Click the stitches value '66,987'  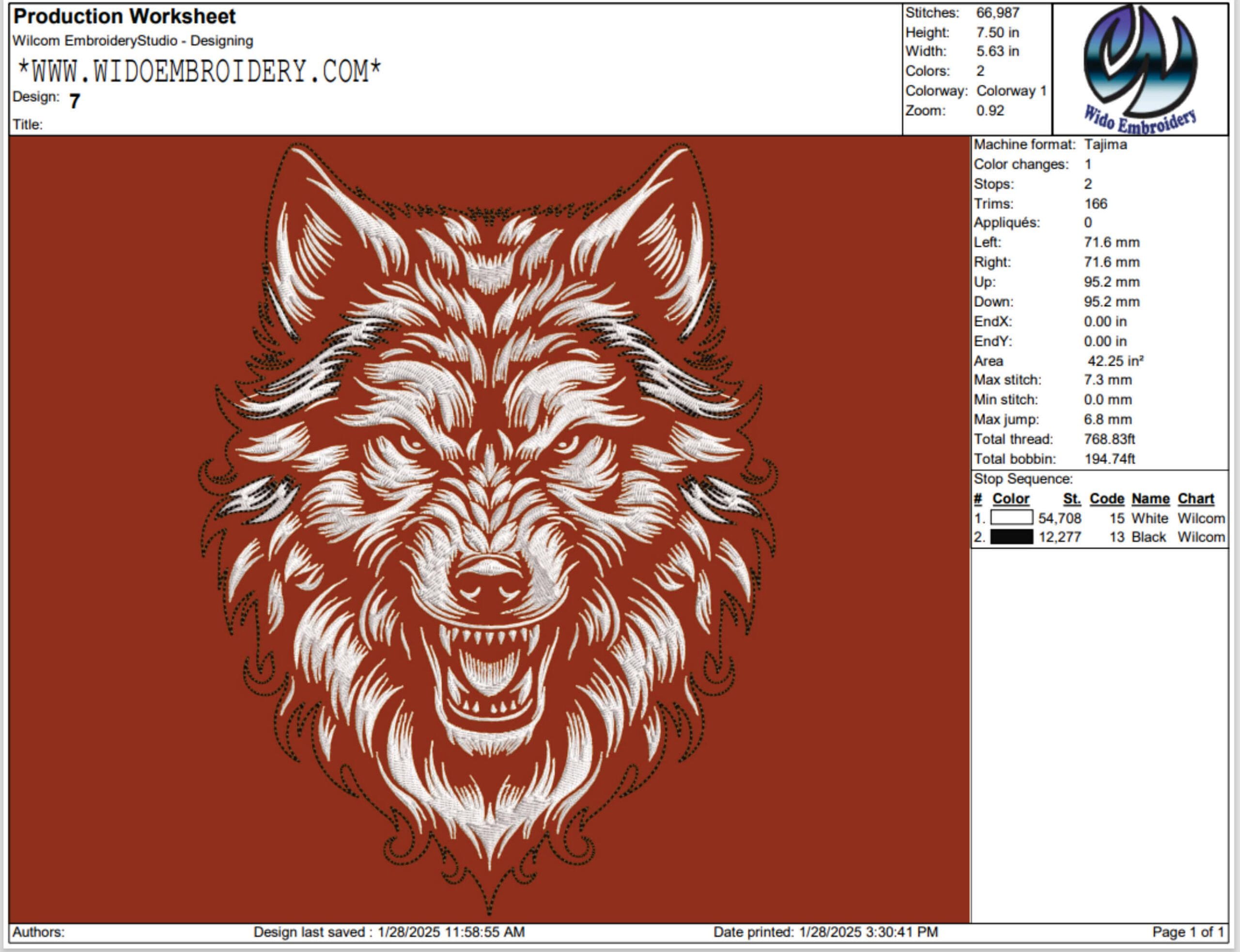[x=997, y=13]
